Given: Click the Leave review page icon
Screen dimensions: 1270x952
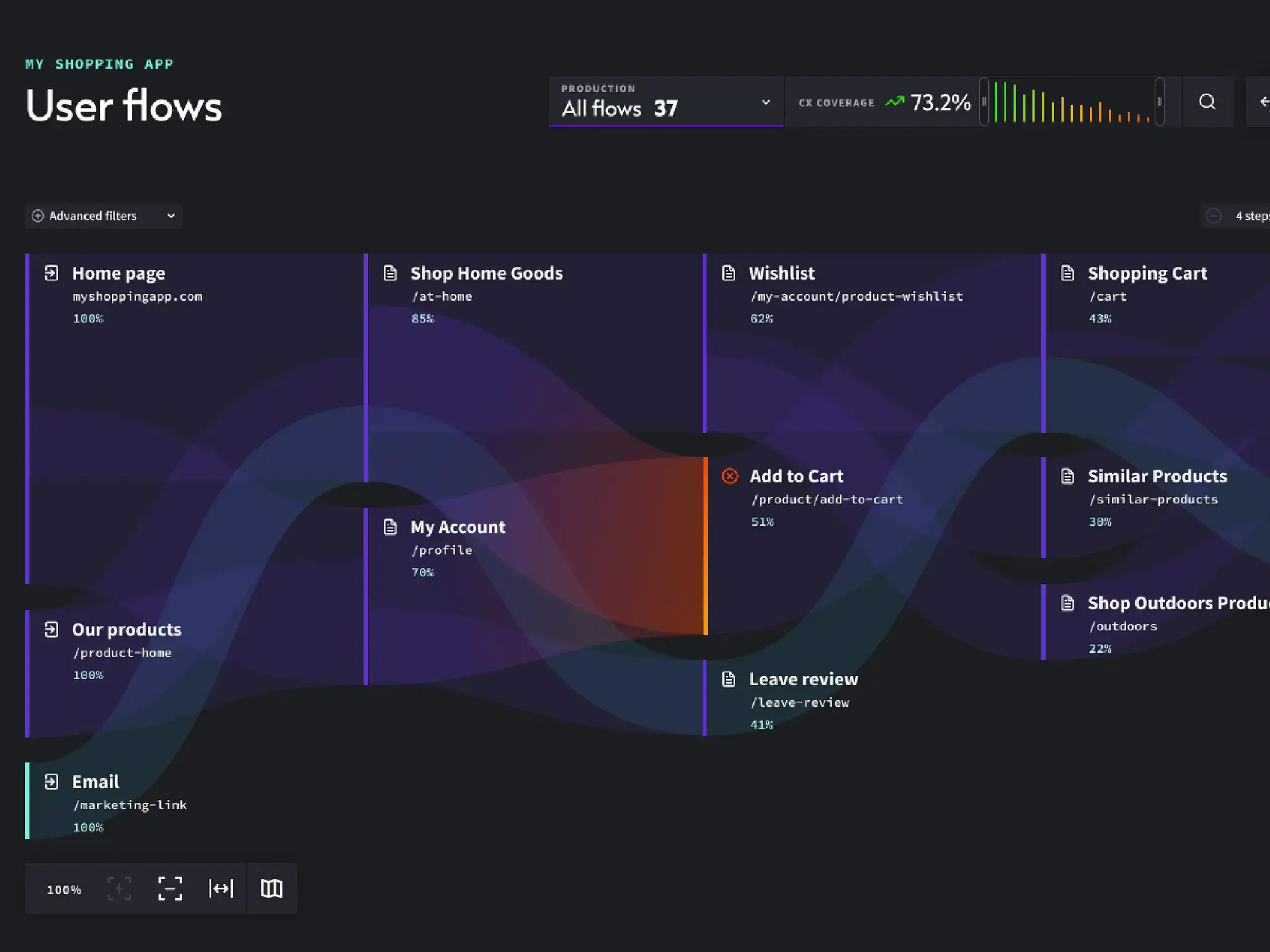Looking at the screenshot, I should coord(729,679).
